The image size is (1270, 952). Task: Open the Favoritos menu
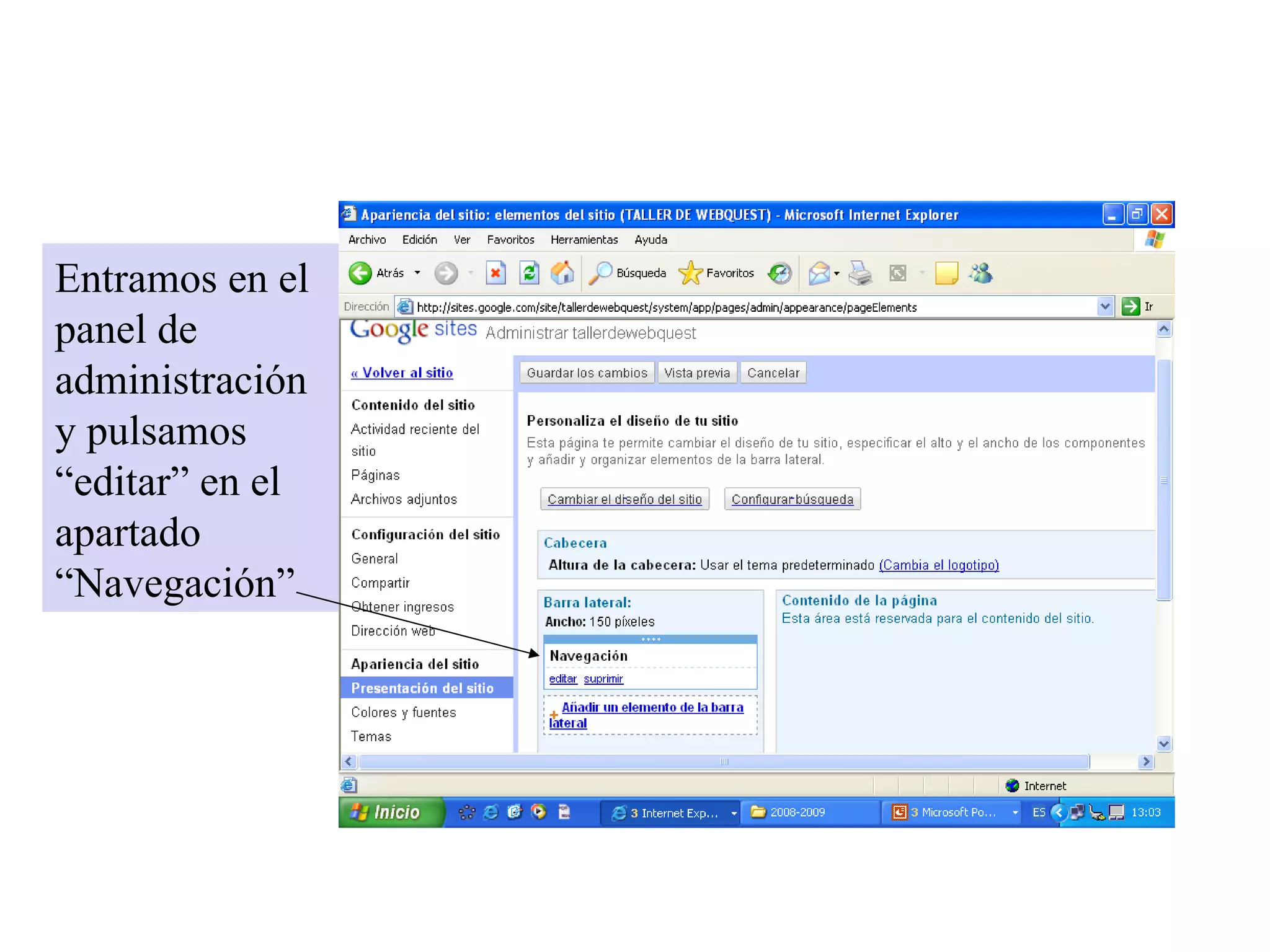coord(510,240)
